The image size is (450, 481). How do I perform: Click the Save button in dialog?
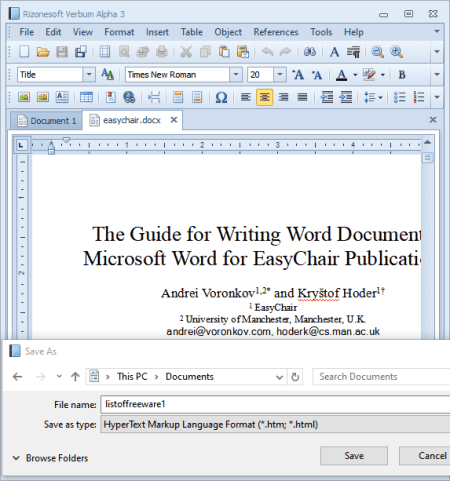point(354,456)
